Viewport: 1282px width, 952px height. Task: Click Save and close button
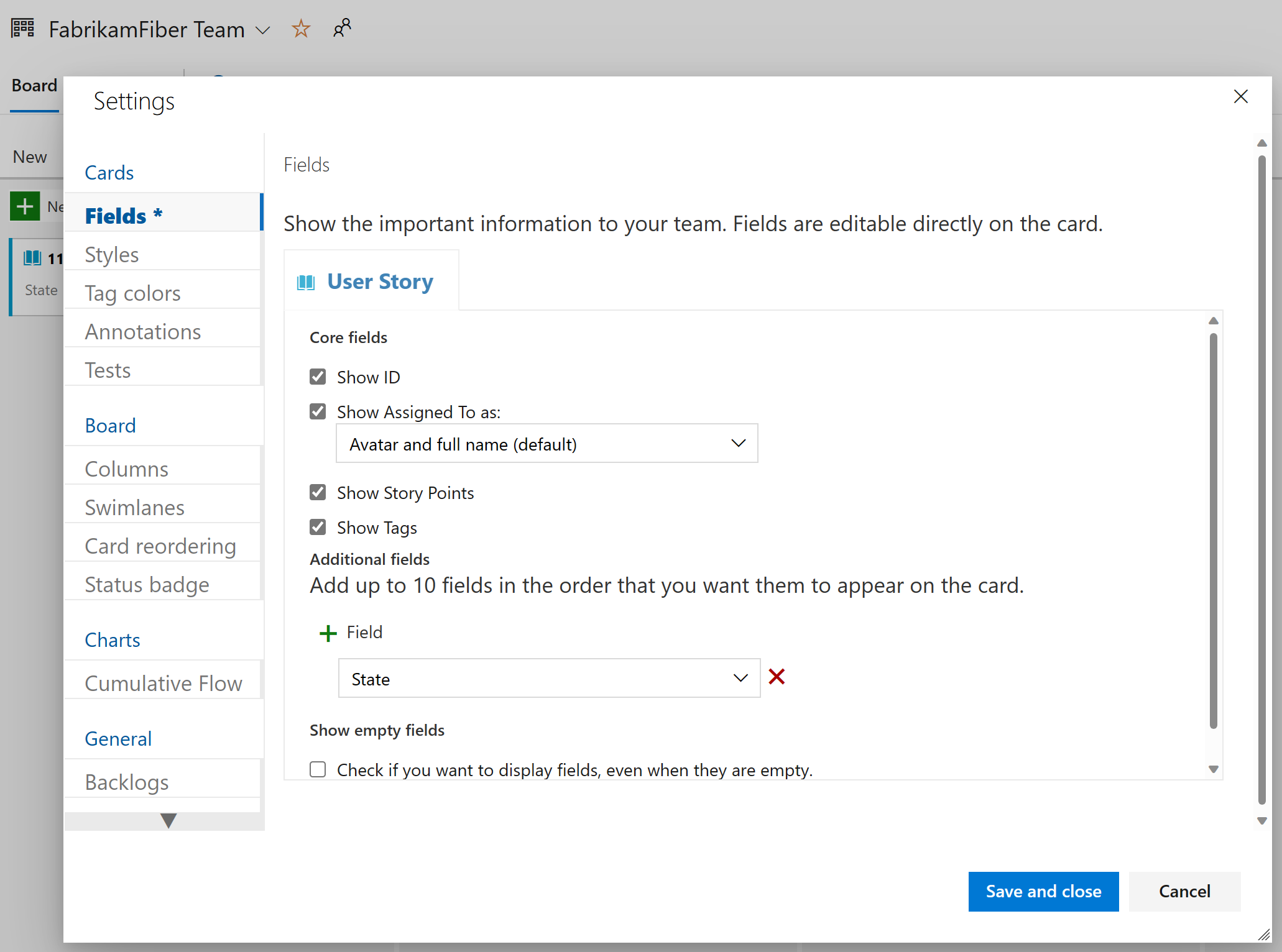(1044, 891)
